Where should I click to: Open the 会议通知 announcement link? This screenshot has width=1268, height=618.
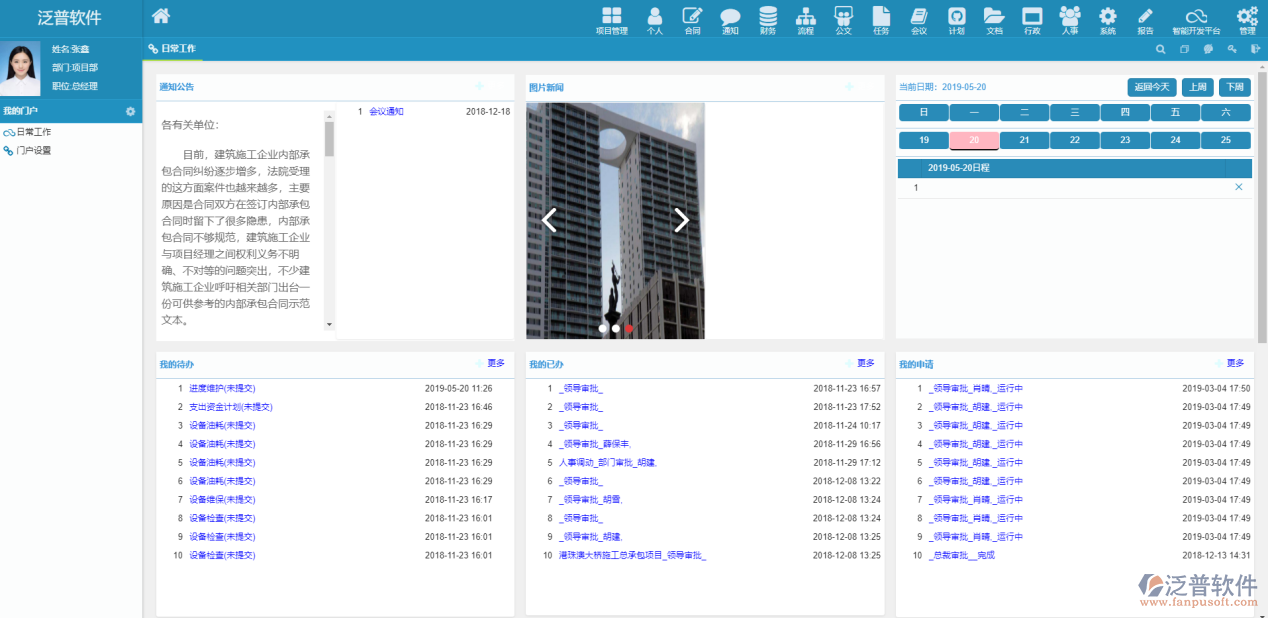386,112
